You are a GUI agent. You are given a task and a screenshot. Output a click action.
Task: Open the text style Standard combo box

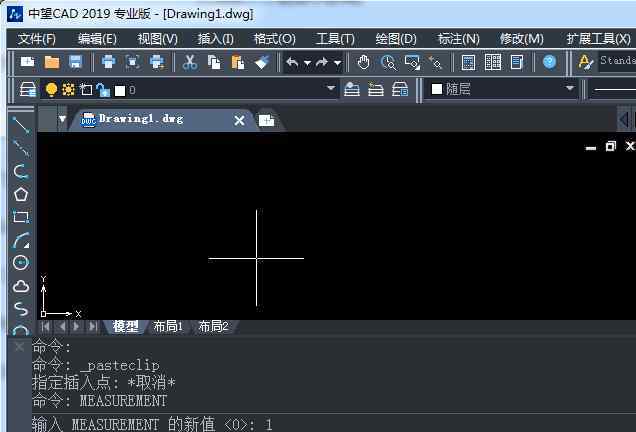pyautogui.click(x=617, y=62)
